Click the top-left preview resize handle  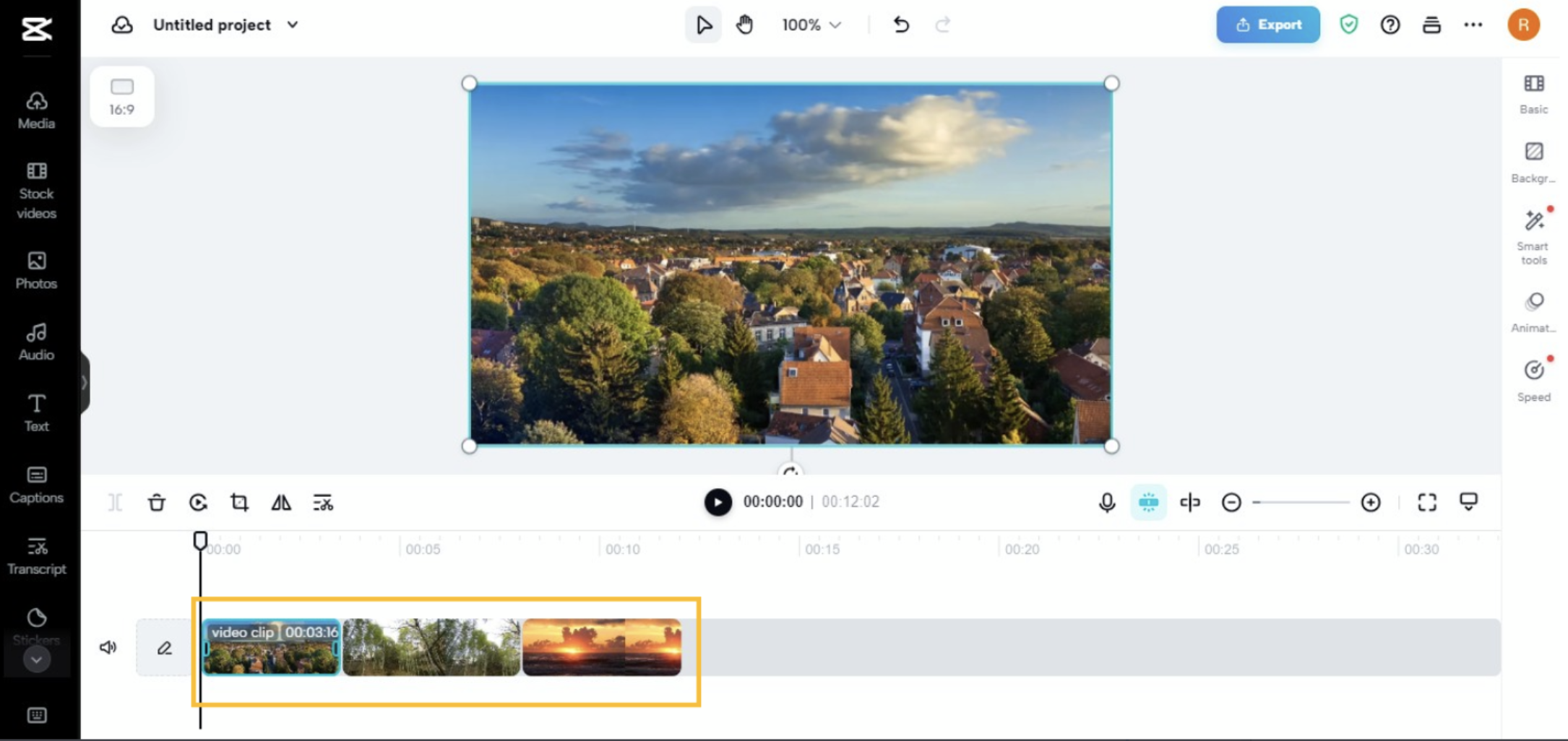pos(469,84)
